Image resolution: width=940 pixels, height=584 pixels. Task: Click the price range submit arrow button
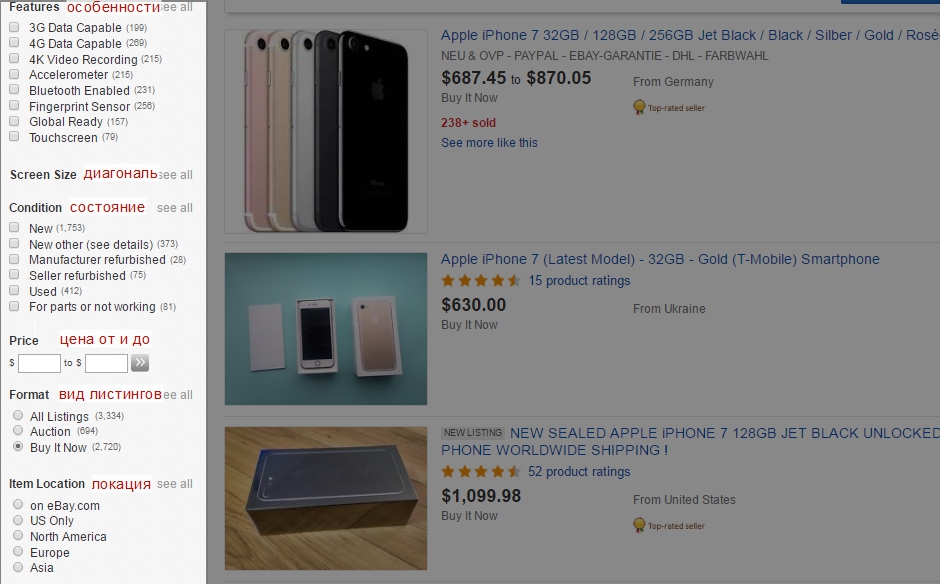tap(140, 363)
